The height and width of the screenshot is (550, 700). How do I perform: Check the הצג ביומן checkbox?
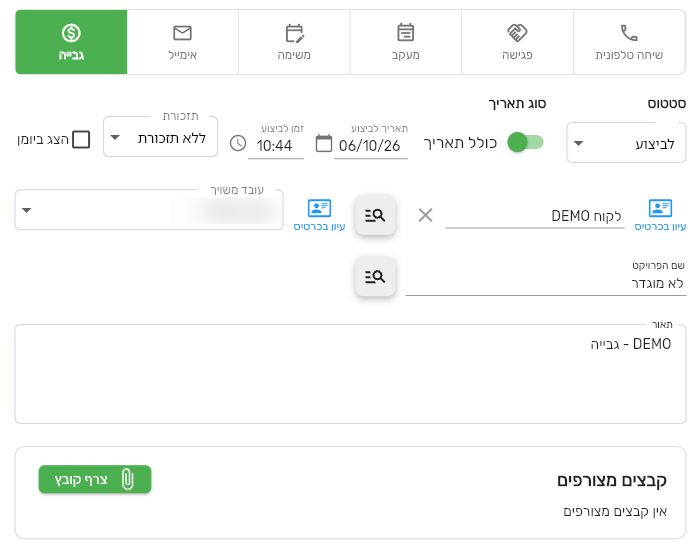pos(81,139)
